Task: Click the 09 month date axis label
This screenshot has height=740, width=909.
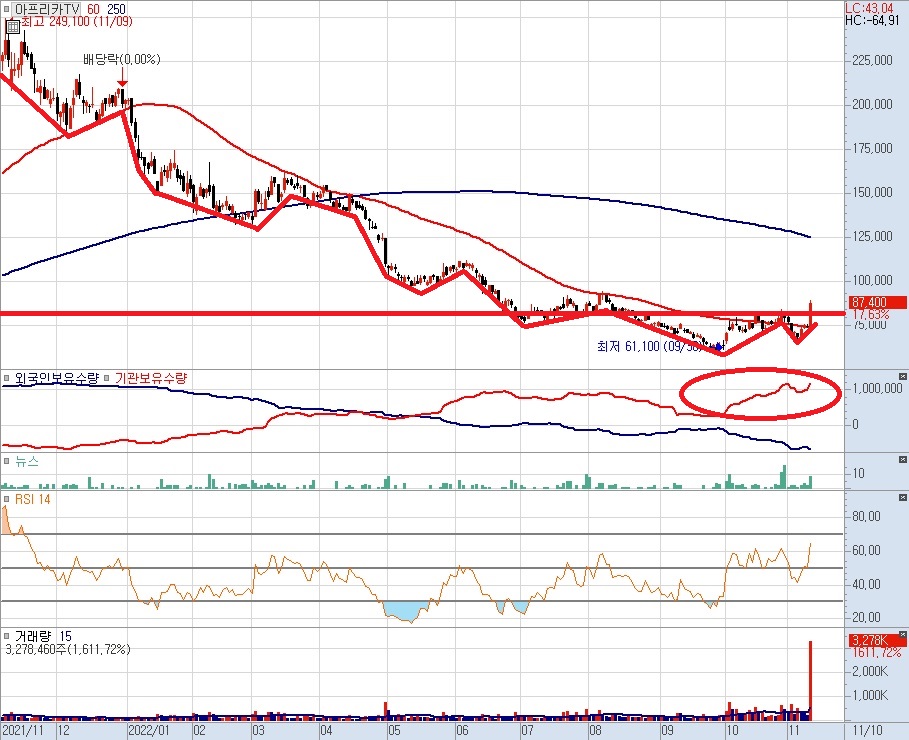Action: pyautogui.click(x=667, y=730)
